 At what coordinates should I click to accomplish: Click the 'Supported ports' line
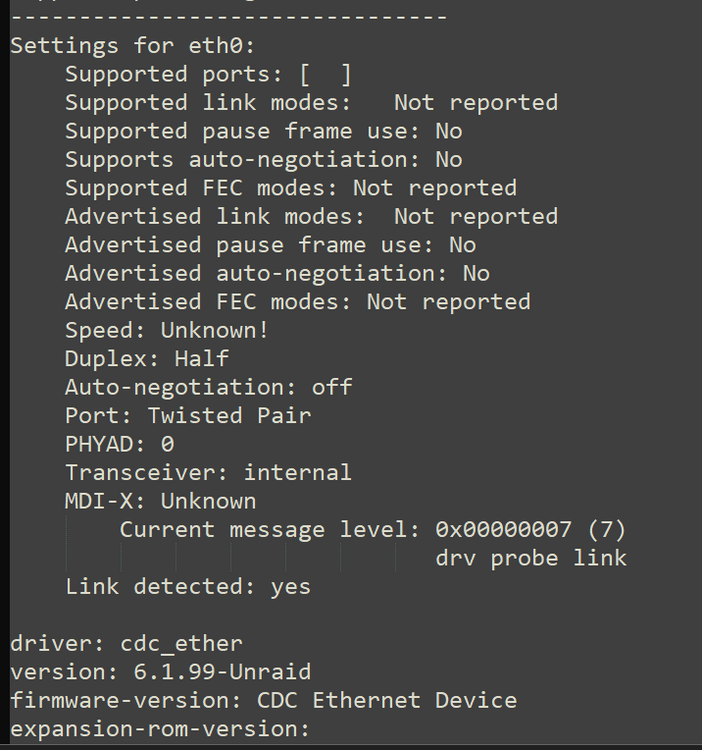point(208,75)
